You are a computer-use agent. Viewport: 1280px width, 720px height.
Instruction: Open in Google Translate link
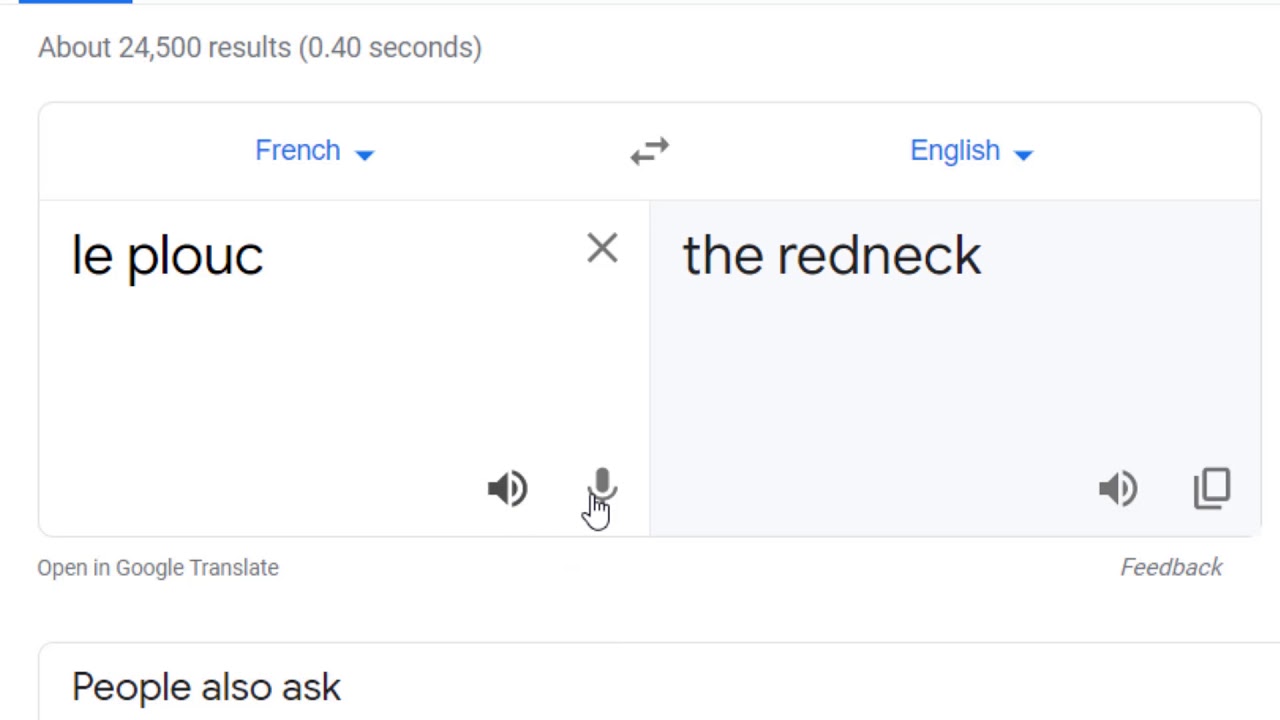158,568
